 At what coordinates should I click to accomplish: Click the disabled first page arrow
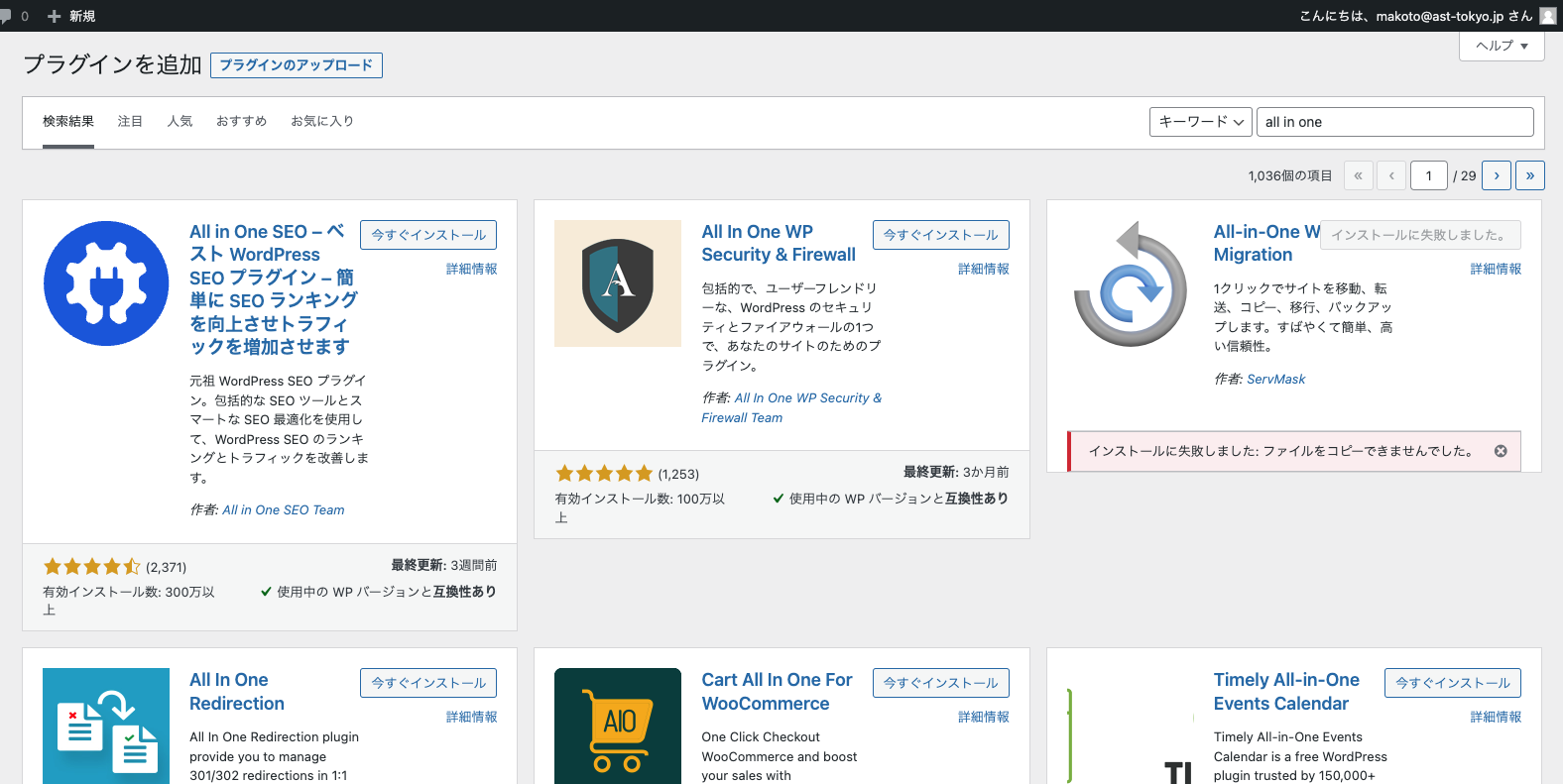coord(1359,175)
